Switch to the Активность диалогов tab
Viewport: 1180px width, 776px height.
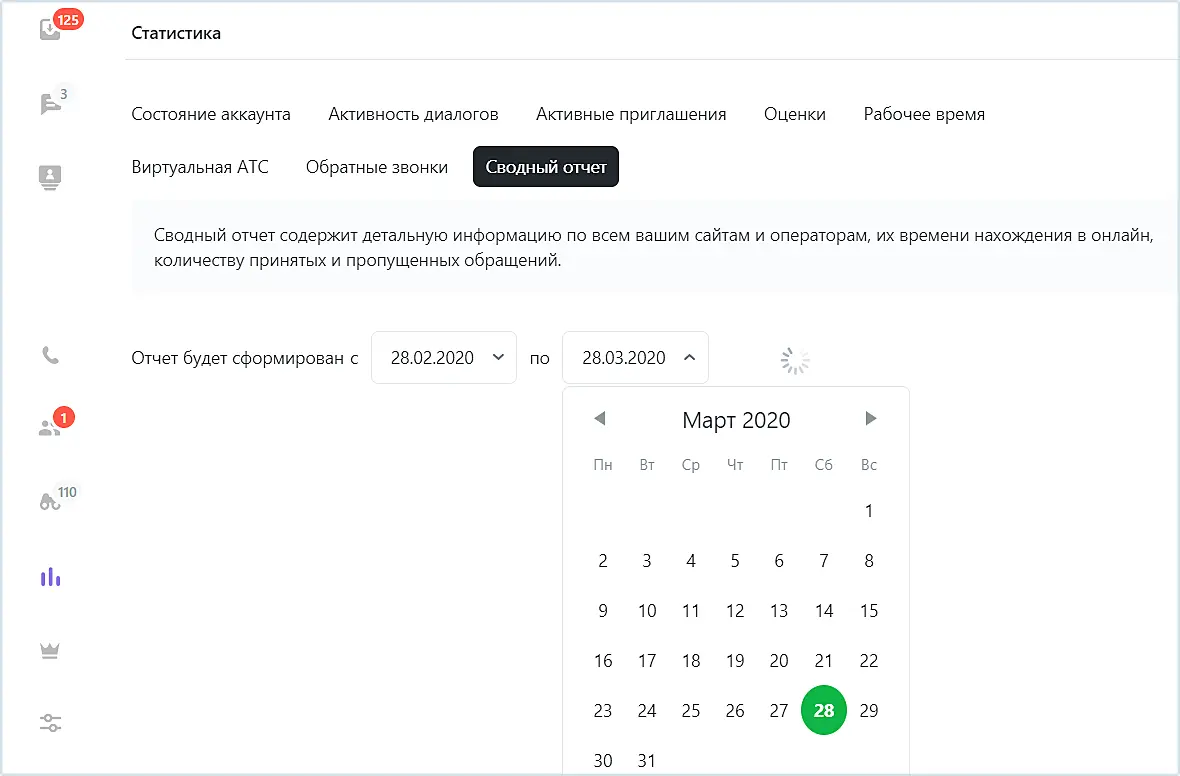[x=413, y=114]
